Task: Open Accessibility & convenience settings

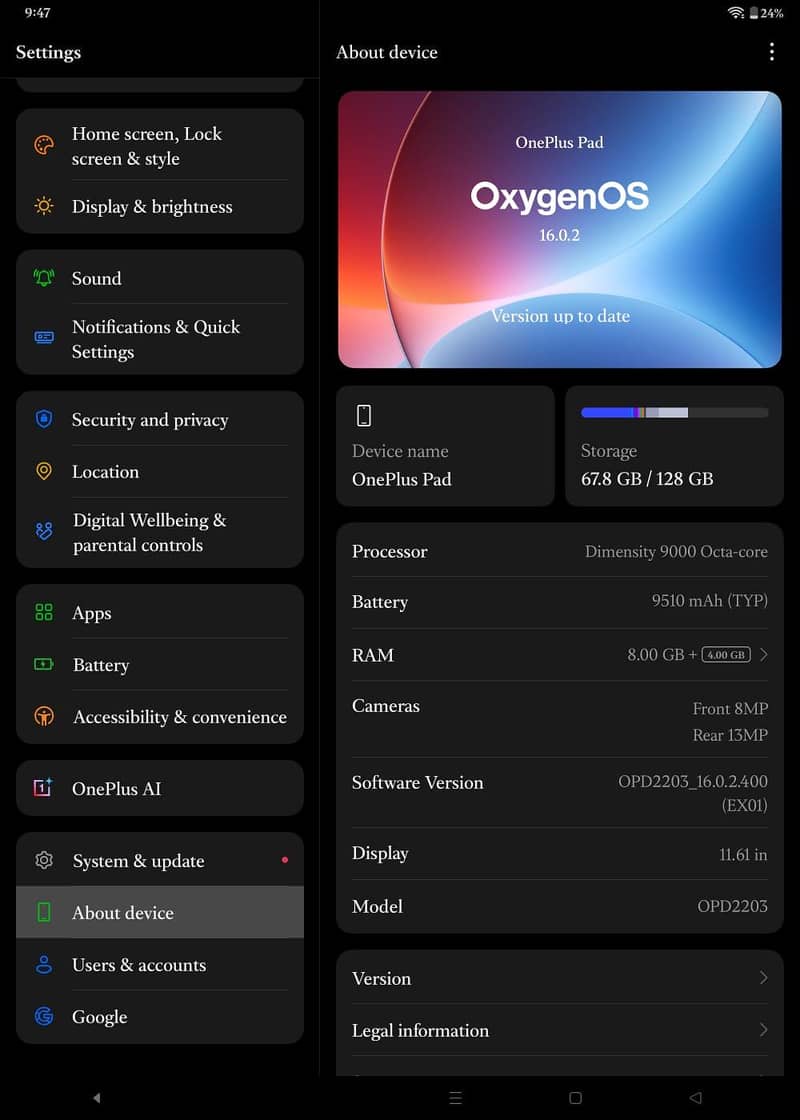Action: click(160, 716)
